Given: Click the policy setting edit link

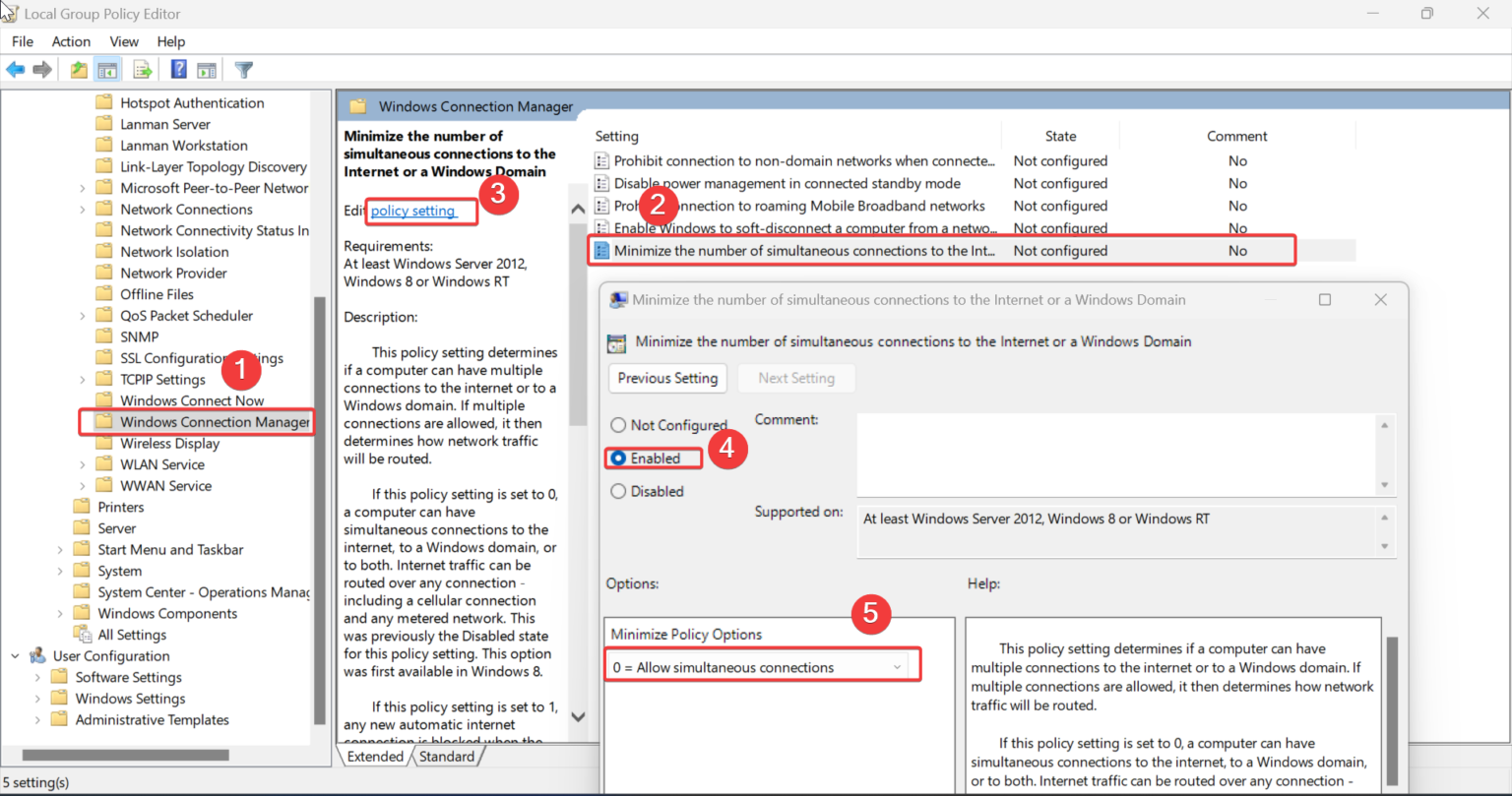Looking at the screenshot, I should click(413, 211).
